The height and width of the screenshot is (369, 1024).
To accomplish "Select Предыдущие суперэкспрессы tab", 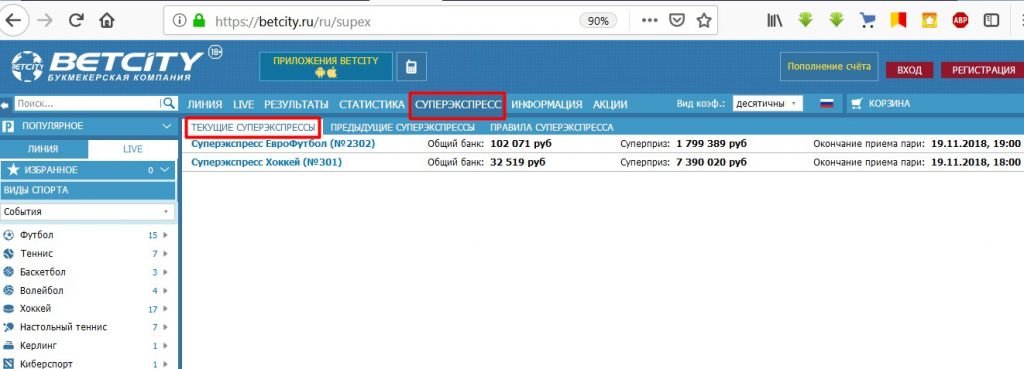I will (403, 127).
